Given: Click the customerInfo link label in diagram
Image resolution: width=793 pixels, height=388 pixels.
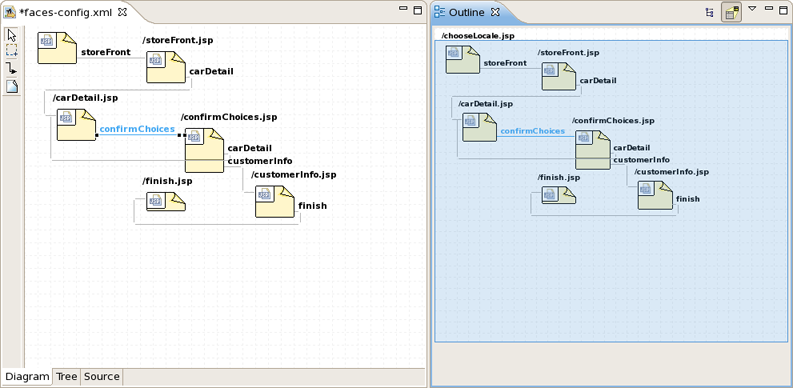Looking at the screenshot, I should [x=260, y=161].
